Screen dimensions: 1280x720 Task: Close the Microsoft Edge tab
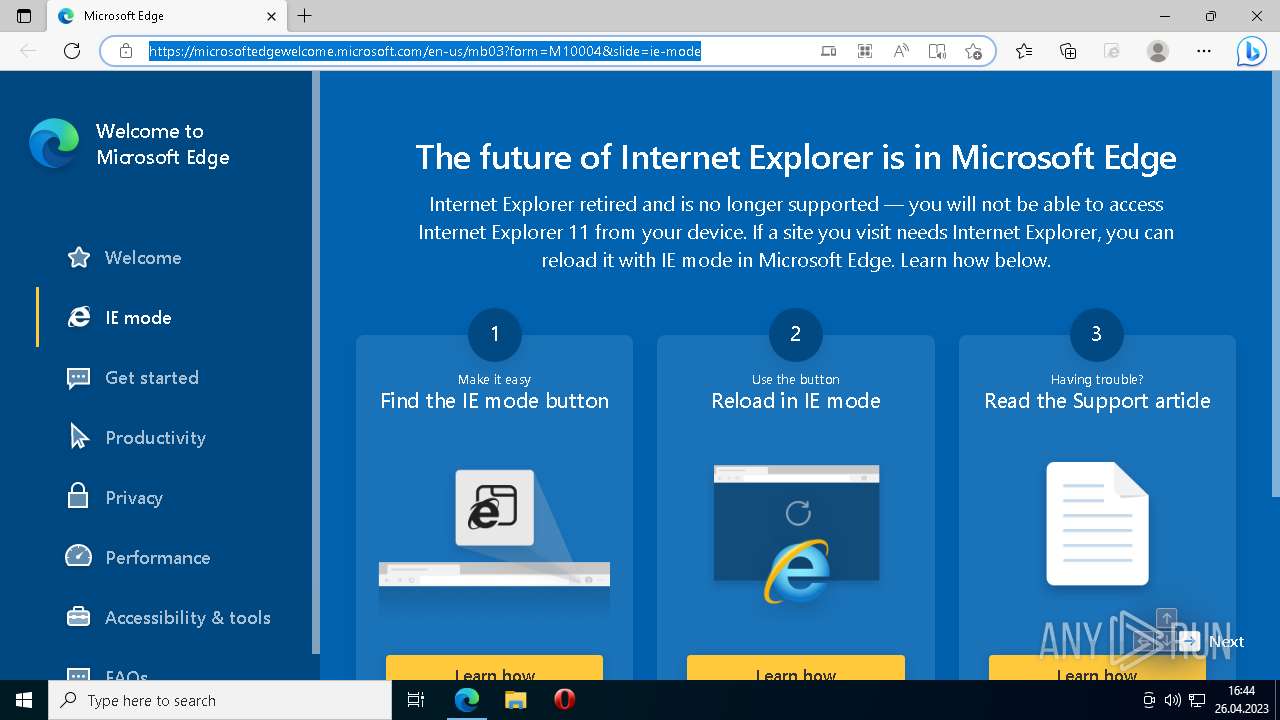[271, 16]
